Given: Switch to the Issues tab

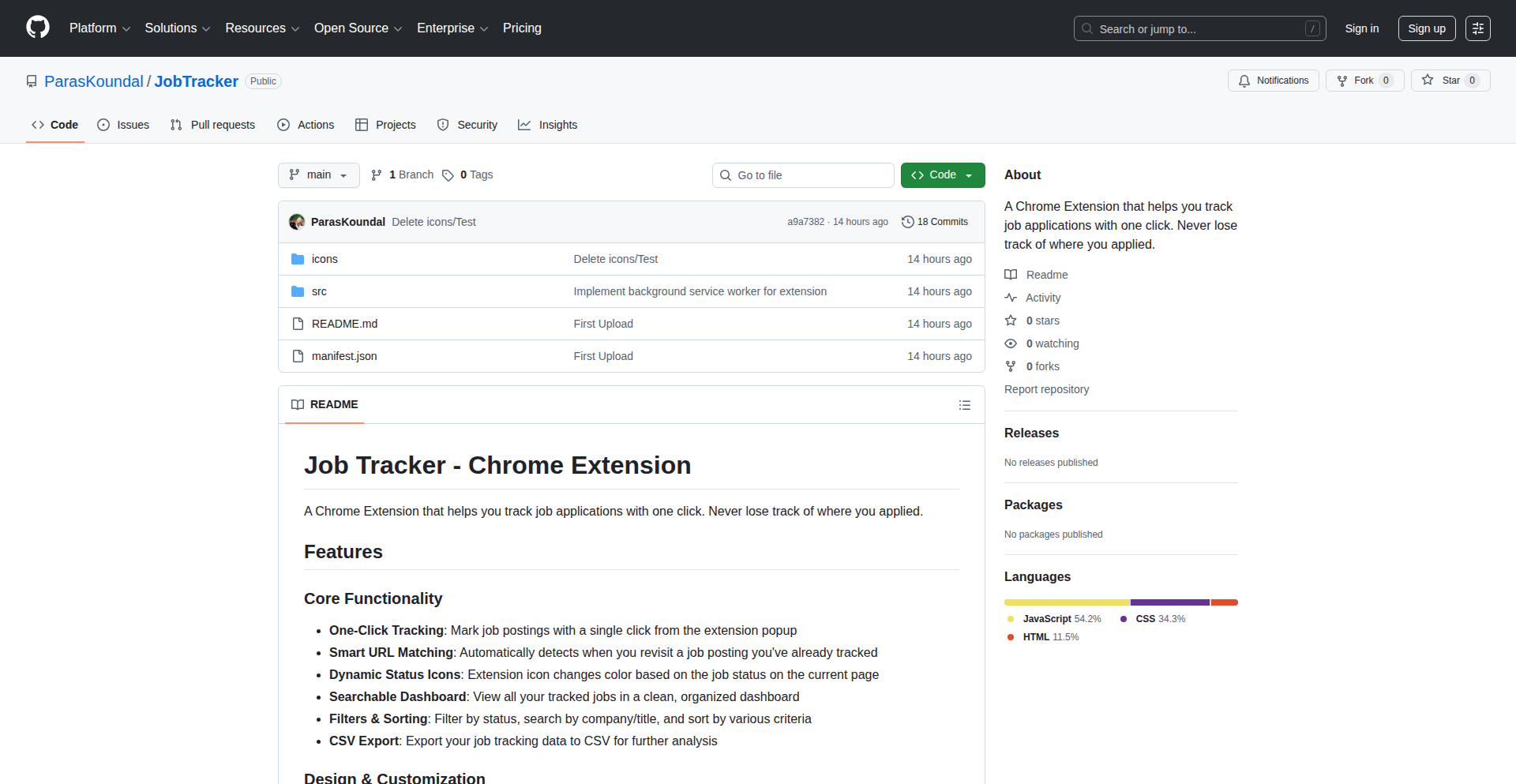Looking at the screenshot, I should [123, 125].
